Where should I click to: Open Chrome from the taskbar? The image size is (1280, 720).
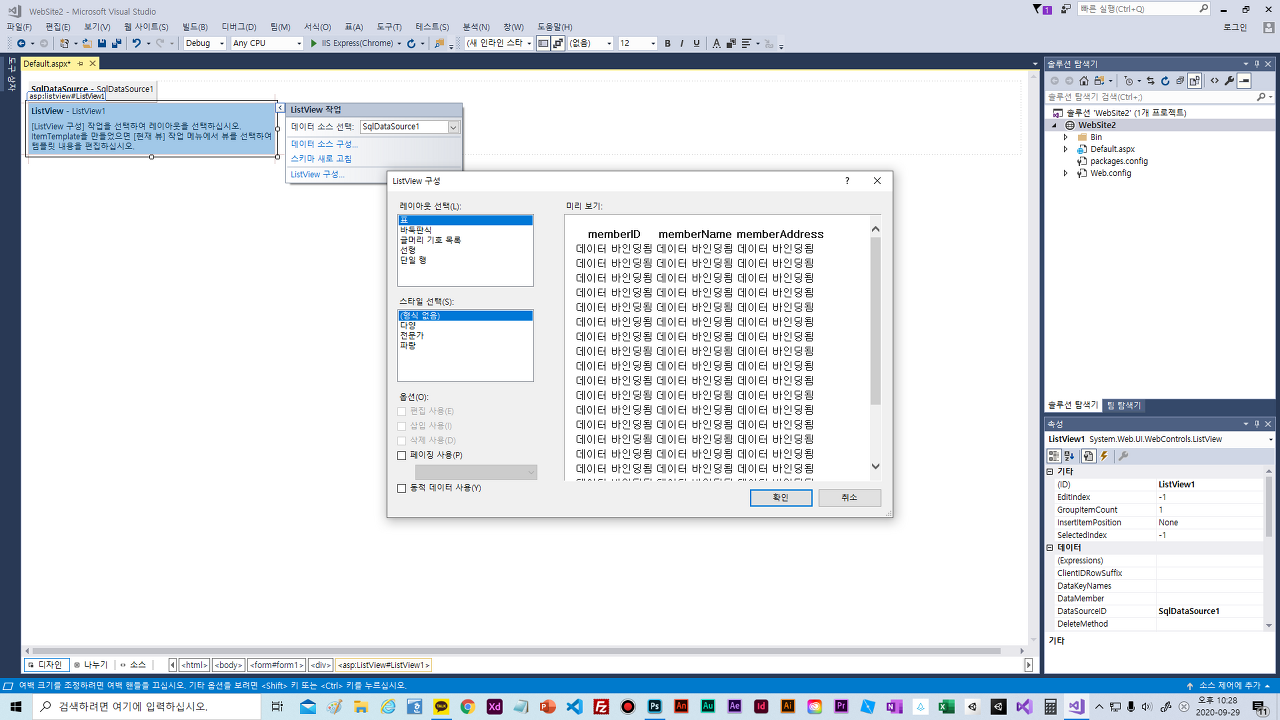click(467, 706)
